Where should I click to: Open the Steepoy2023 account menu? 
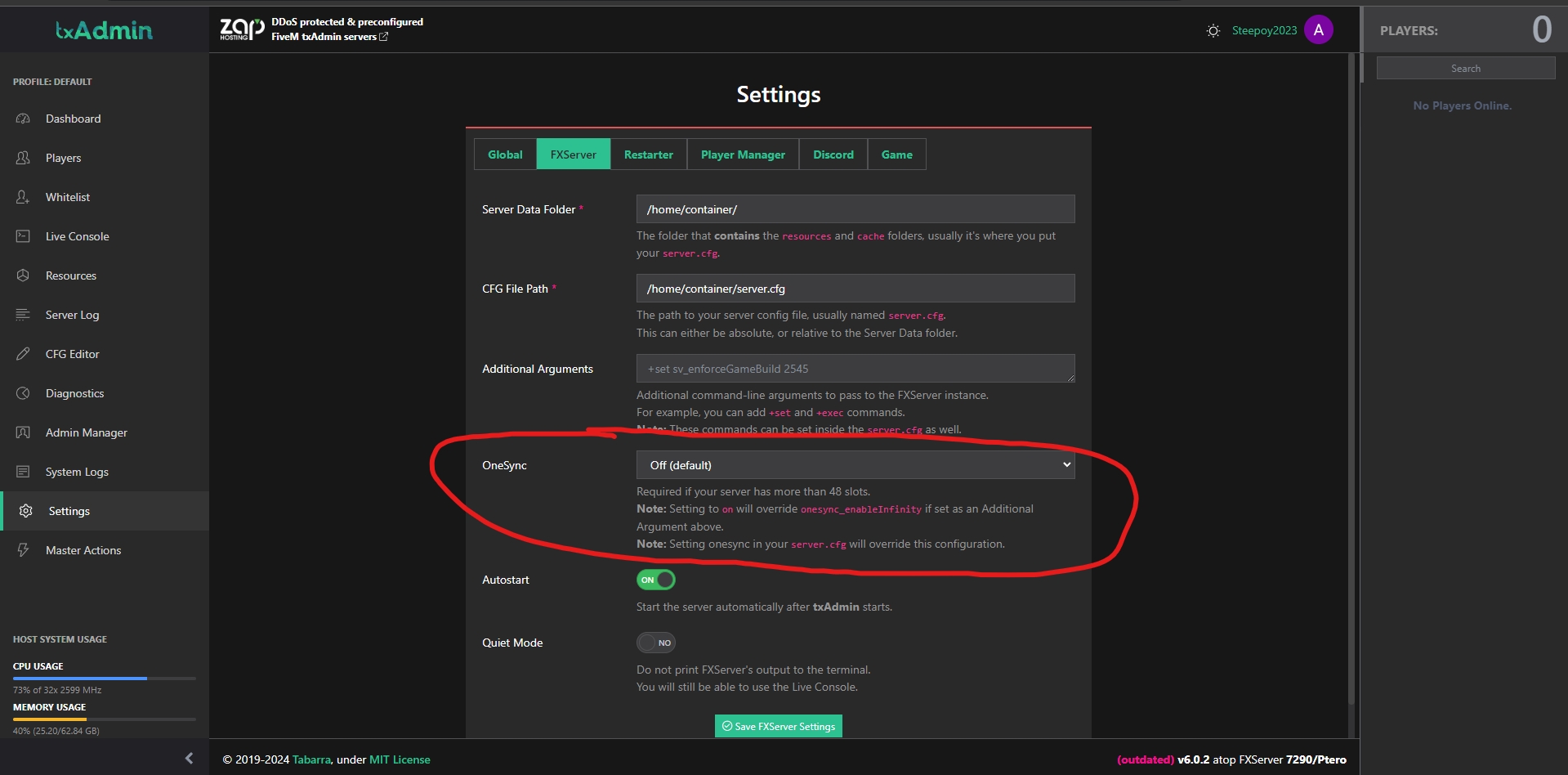pyautogui.click(x=1264, y=31)
